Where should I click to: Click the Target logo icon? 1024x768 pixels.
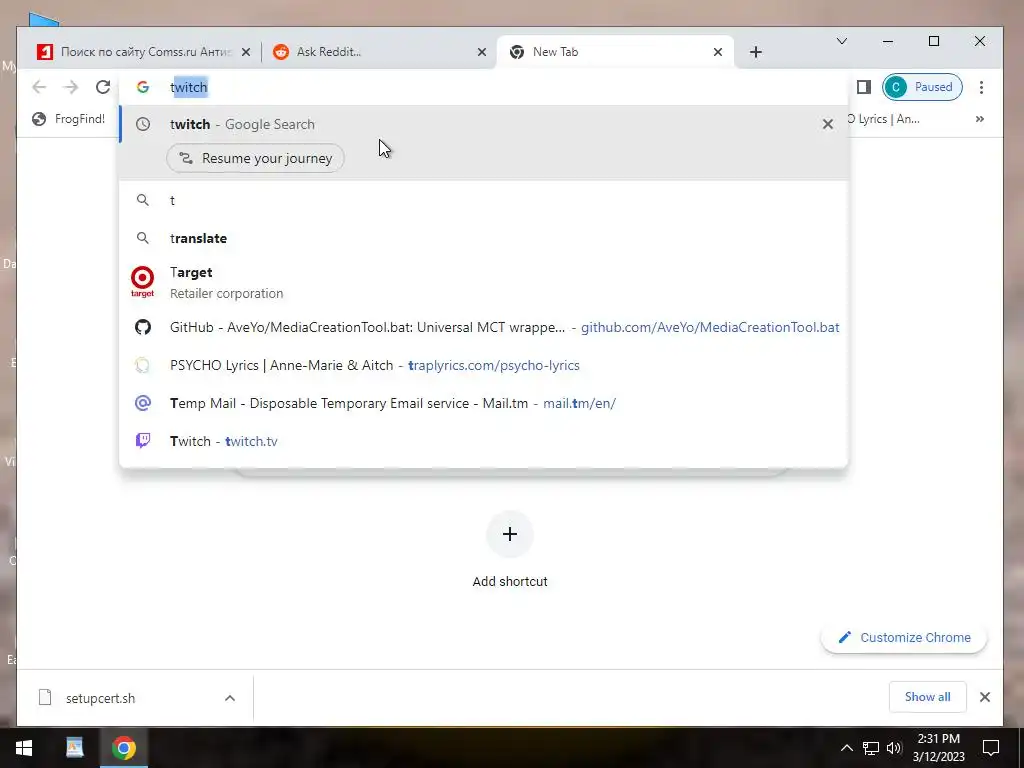pos(142,281)
